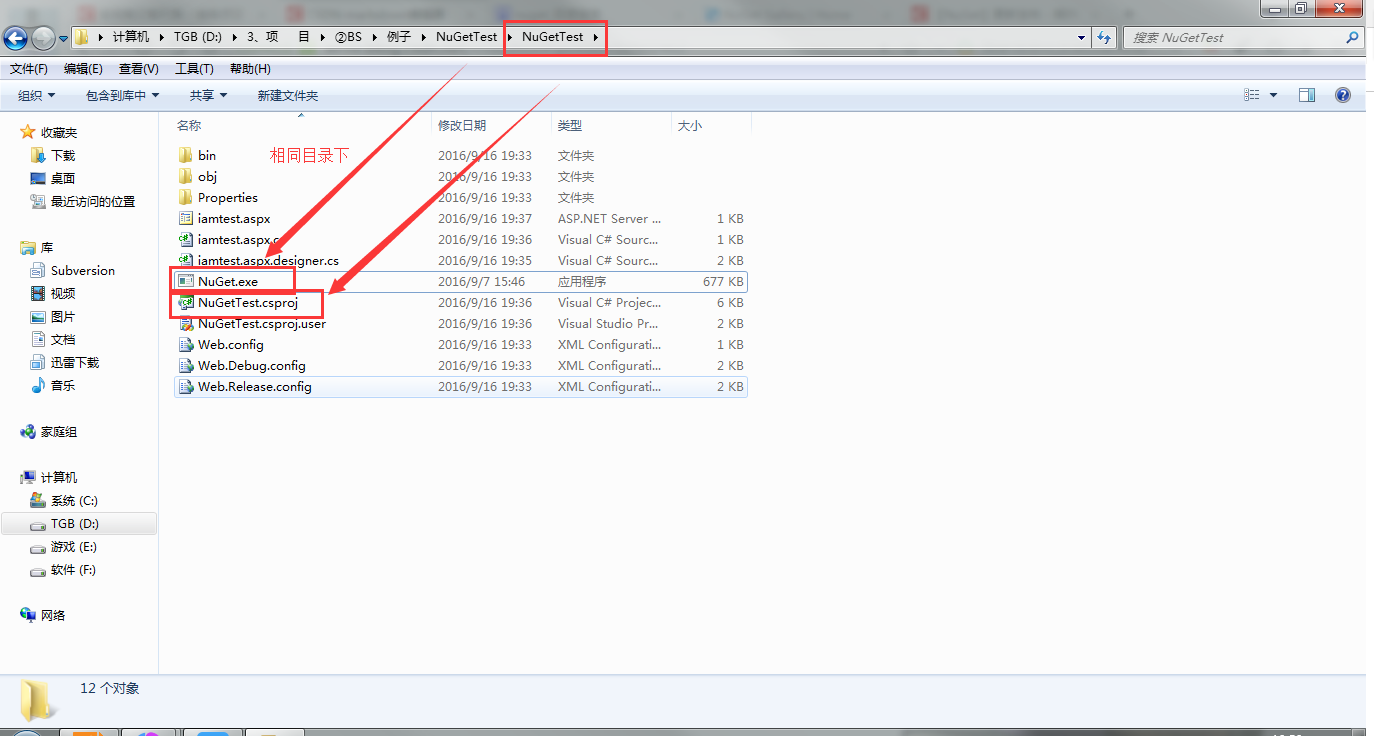1374x736 pixels.
Task: Open 图片 library in navigation pane
Action: 63,316
